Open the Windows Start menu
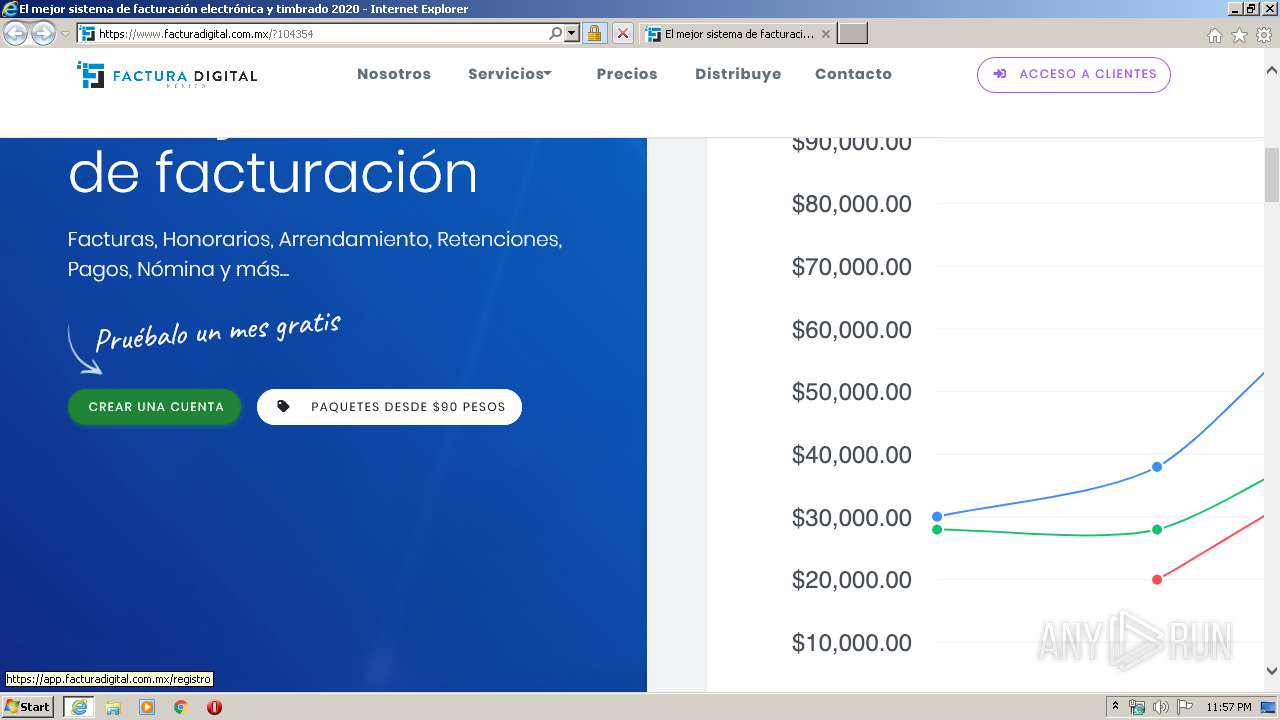 click(27, 707)
